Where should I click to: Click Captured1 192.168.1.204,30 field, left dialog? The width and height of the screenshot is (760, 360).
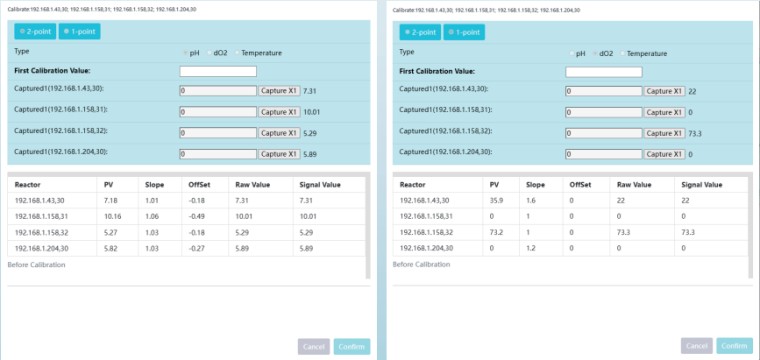(x=218, y=154)
